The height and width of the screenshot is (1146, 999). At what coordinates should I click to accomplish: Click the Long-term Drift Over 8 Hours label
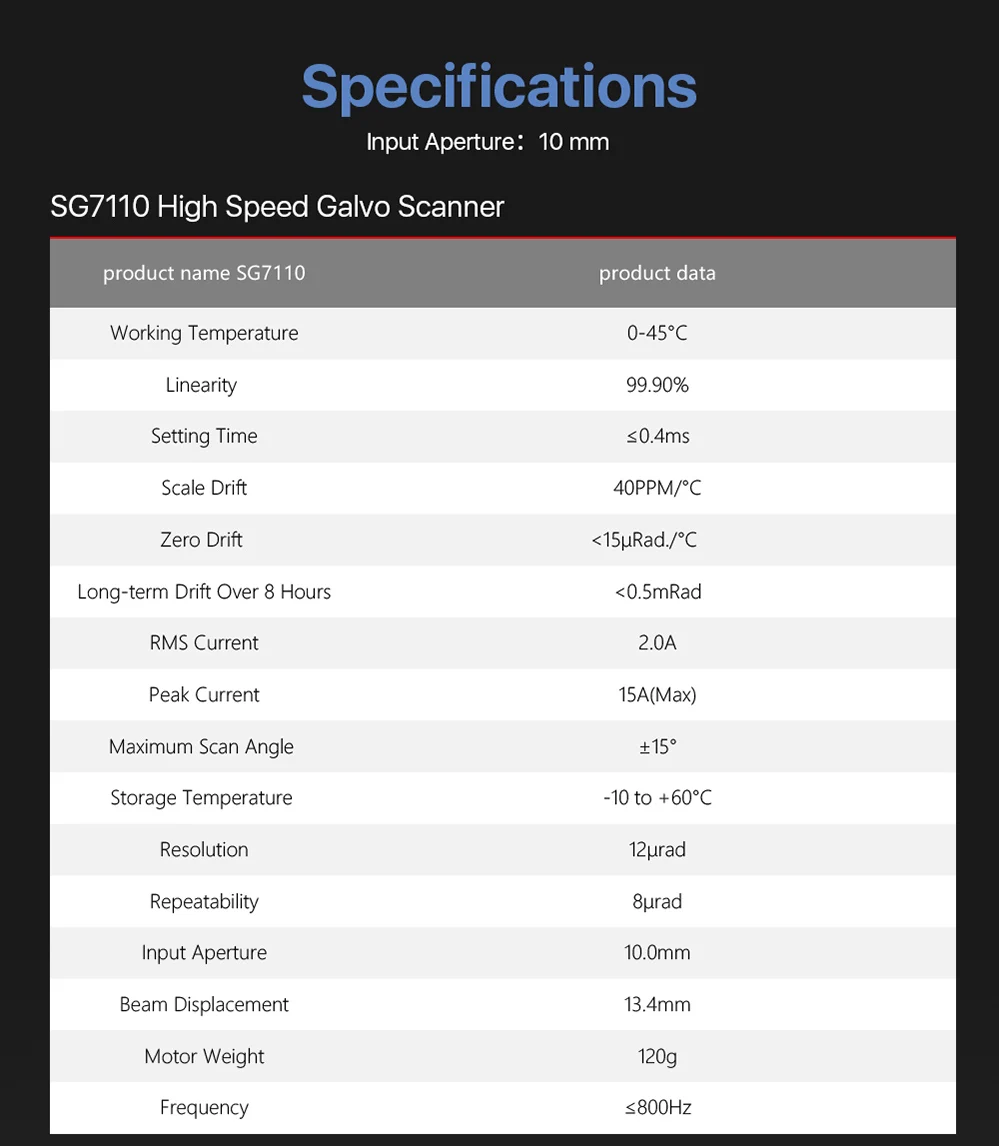(204, 592)
